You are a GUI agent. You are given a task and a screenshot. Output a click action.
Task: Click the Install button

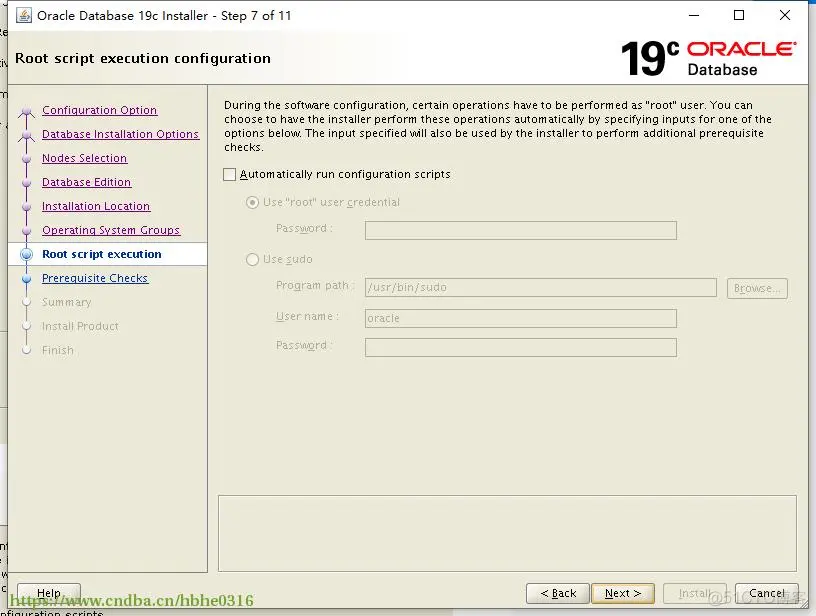694,593
